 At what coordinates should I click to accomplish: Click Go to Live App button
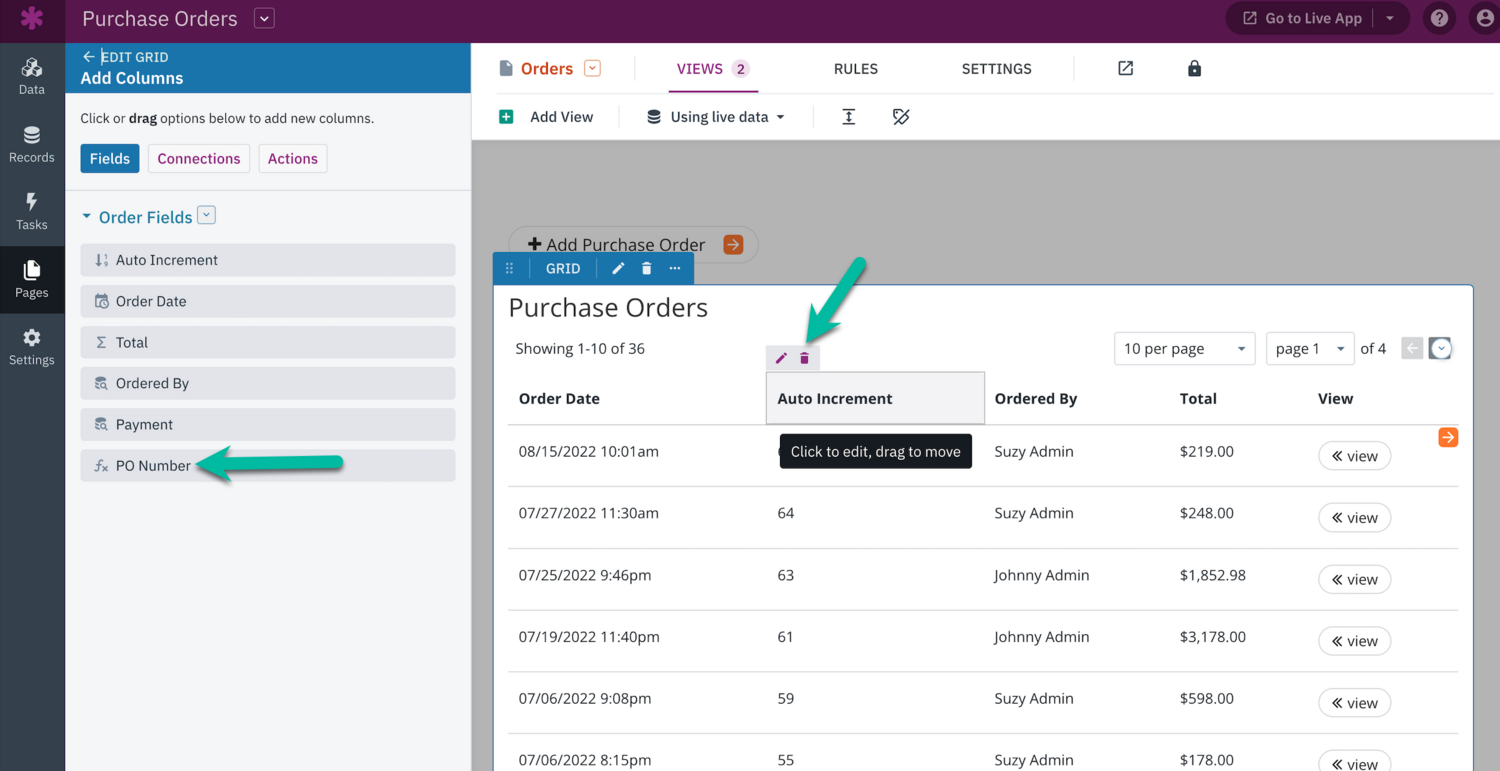1301,19
